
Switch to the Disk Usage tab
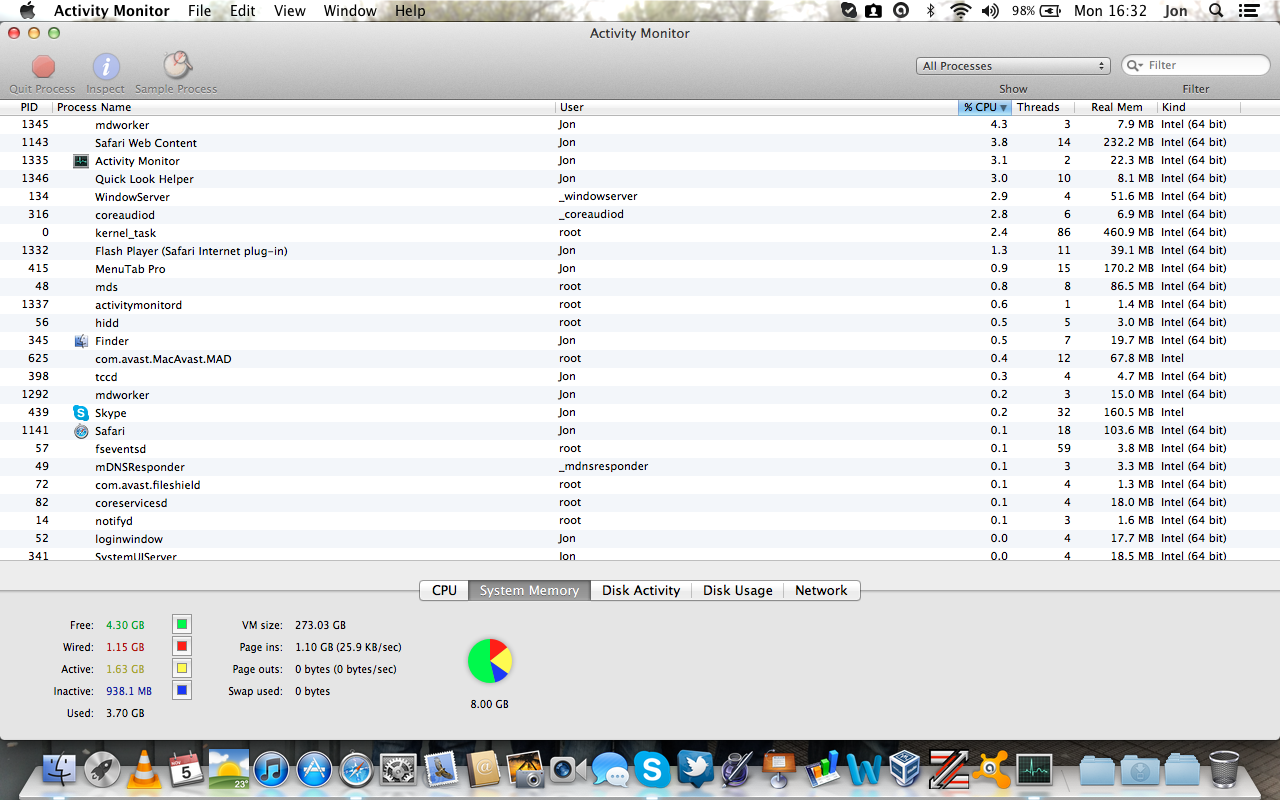point(738,590)
